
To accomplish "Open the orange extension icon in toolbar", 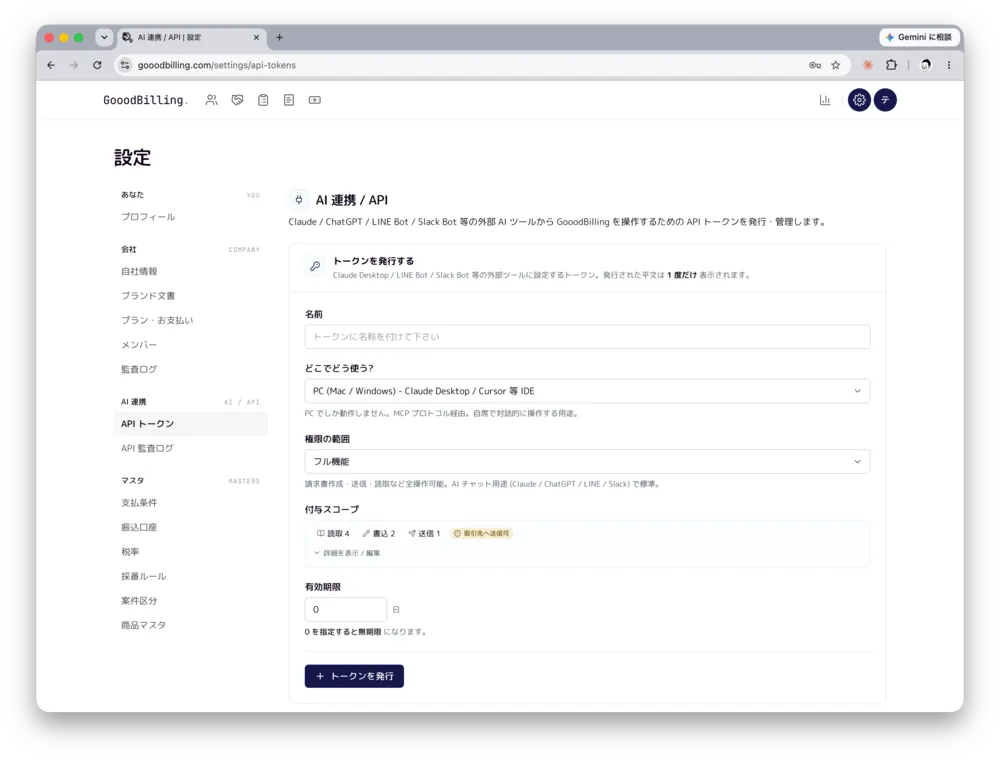I will [x=867, y=65].
